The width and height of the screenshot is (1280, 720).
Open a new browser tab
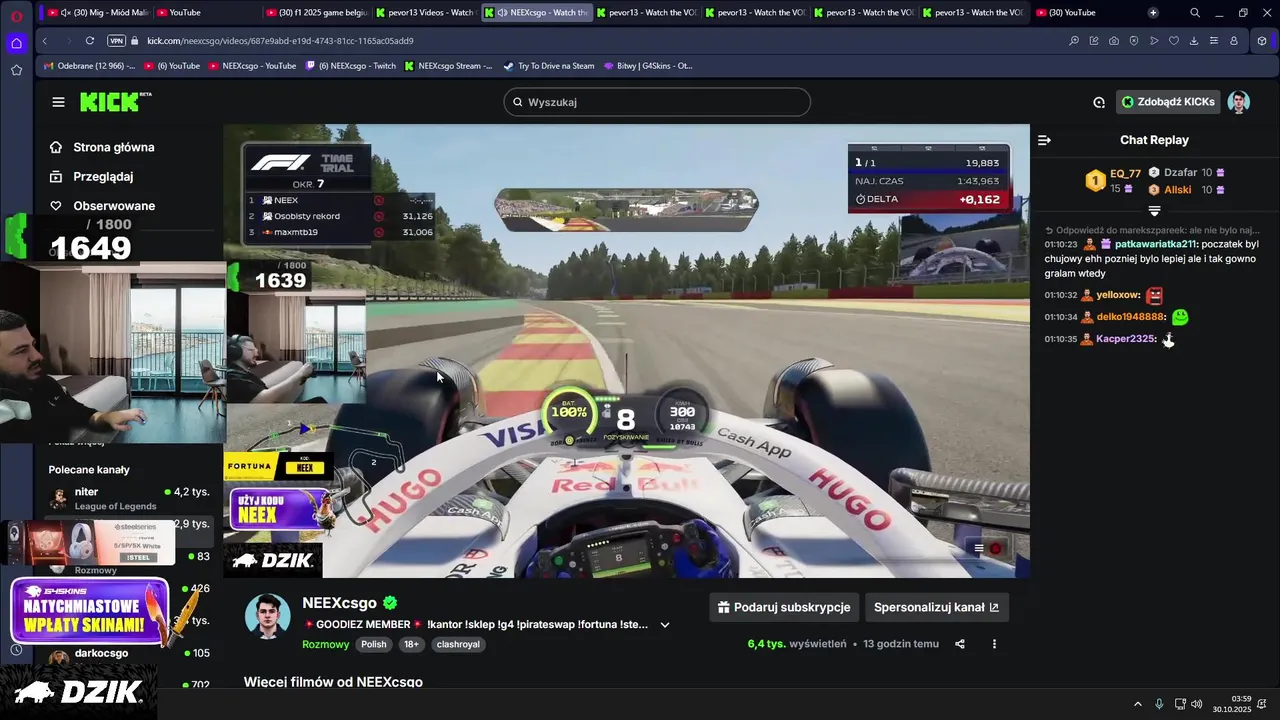pyautogui.click(x=1153, y=13)
